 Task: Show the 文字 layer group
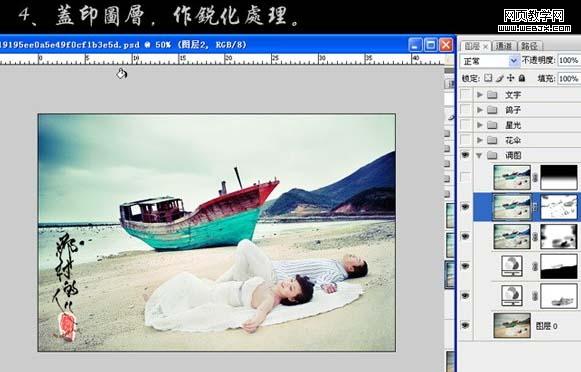click(465, 94)
